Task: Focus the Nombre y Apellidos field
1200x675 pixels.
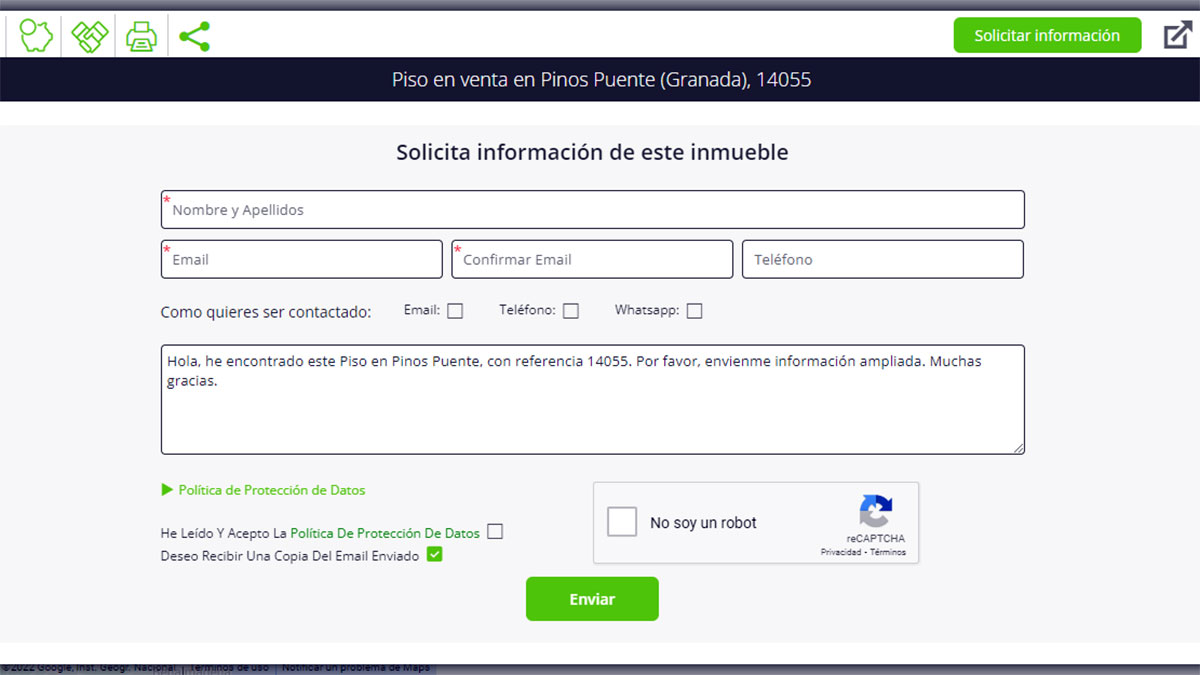Action: click(x=592, y=210)
